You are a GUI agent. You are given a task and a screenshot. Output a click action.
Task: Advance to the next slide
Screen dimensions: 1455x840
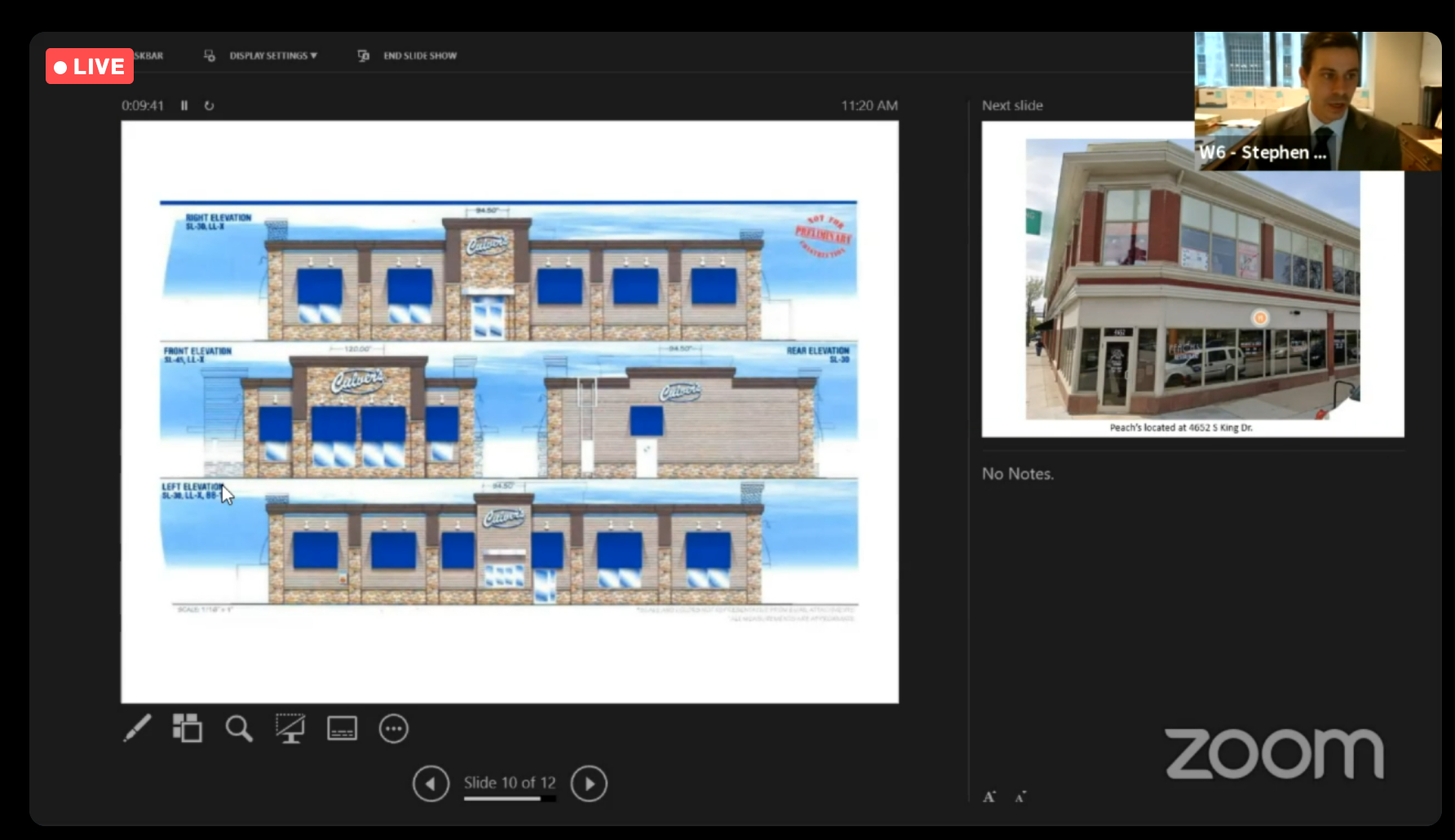pos(589,784)
